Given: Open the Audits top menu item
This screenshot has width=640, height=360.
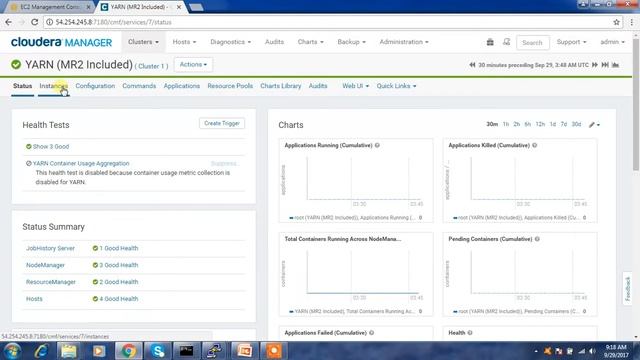Looking at the screenshot, I should pos(274,42).
